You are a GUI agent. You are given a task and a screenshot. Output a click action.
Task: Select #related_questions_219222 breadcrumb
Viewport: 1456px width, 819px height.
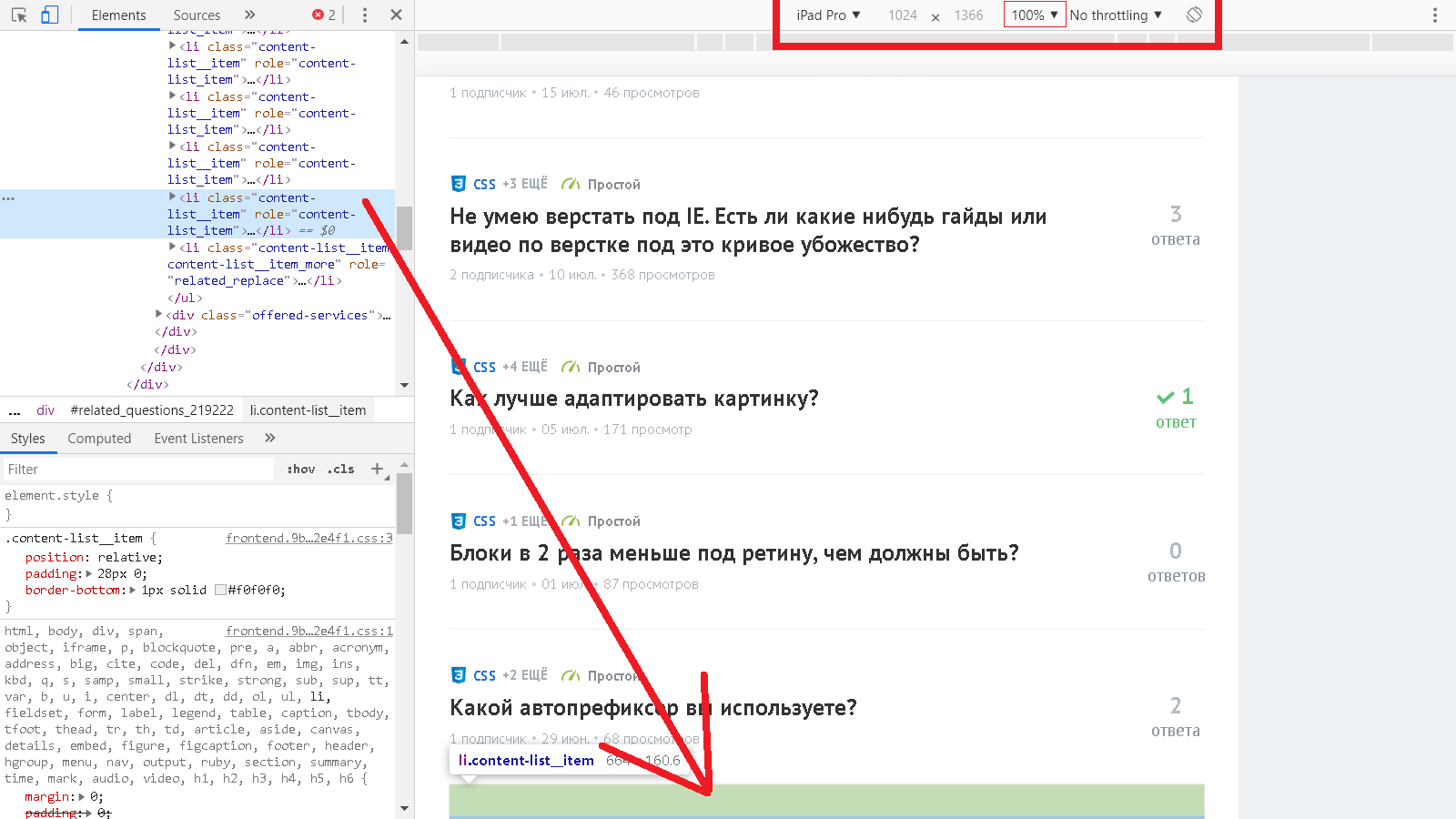(x=152, y=410)
